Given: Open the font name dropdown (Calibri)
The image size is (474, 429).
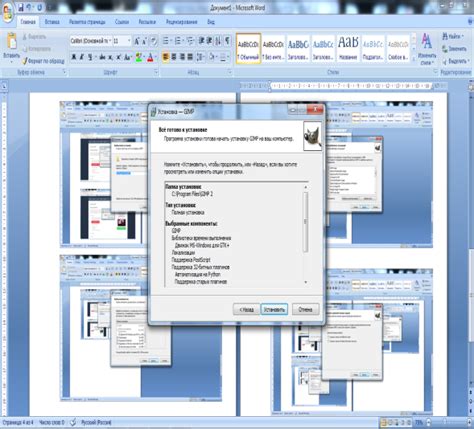Looking at the screenshot, I should click(110, 41).
